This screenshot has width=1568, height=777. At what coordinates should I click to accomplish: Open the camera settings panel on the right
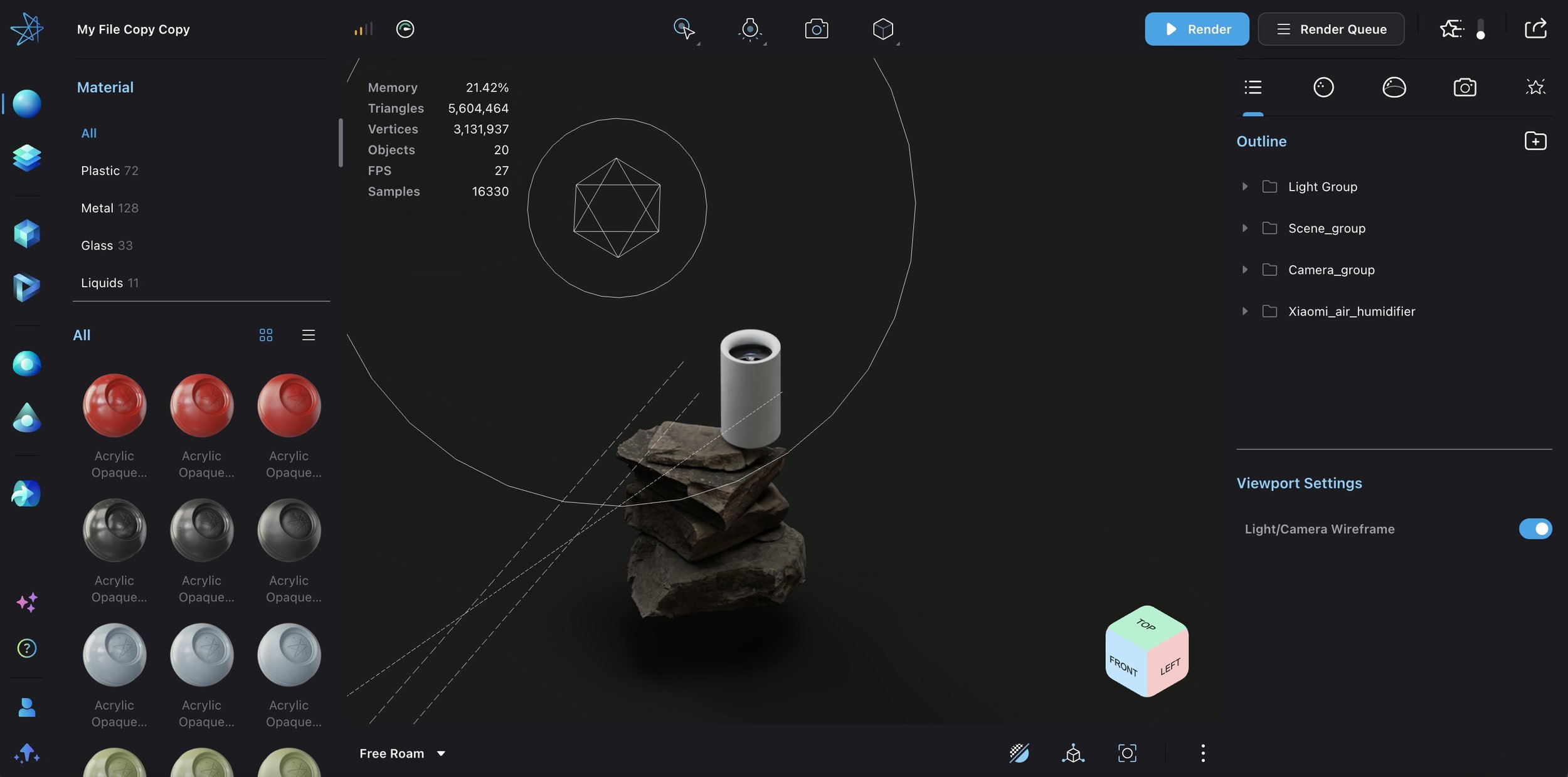coord(1465,88)
